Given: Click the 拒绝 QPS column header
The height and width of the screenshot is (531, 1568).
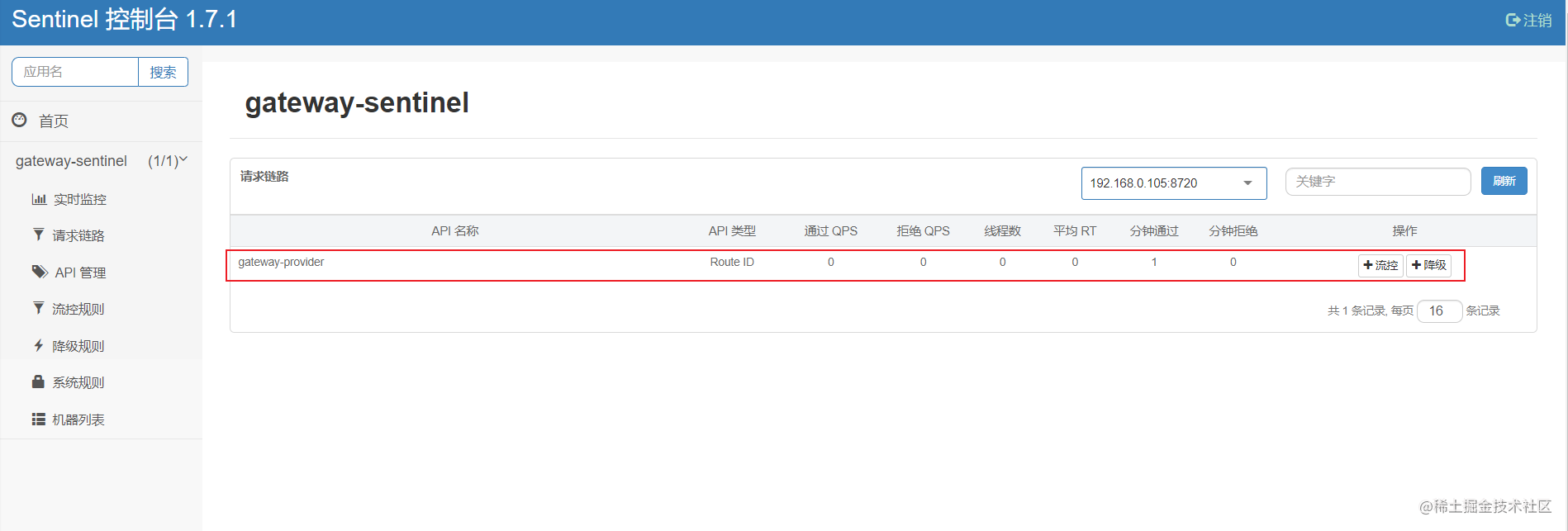Looking at the screenshot, I should (924, 230).
